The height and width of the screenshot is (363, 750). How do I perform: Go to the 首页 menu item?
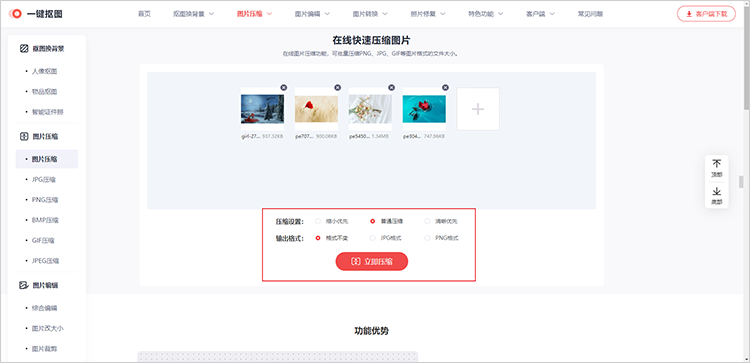[x=144, y=14]
